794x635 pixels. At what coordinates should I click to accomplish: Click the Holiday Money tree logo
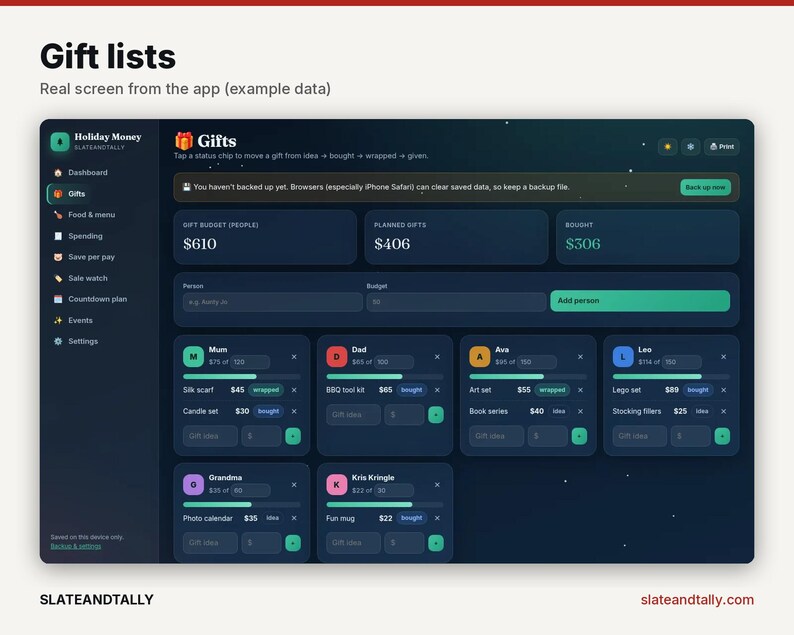point(60,142)
